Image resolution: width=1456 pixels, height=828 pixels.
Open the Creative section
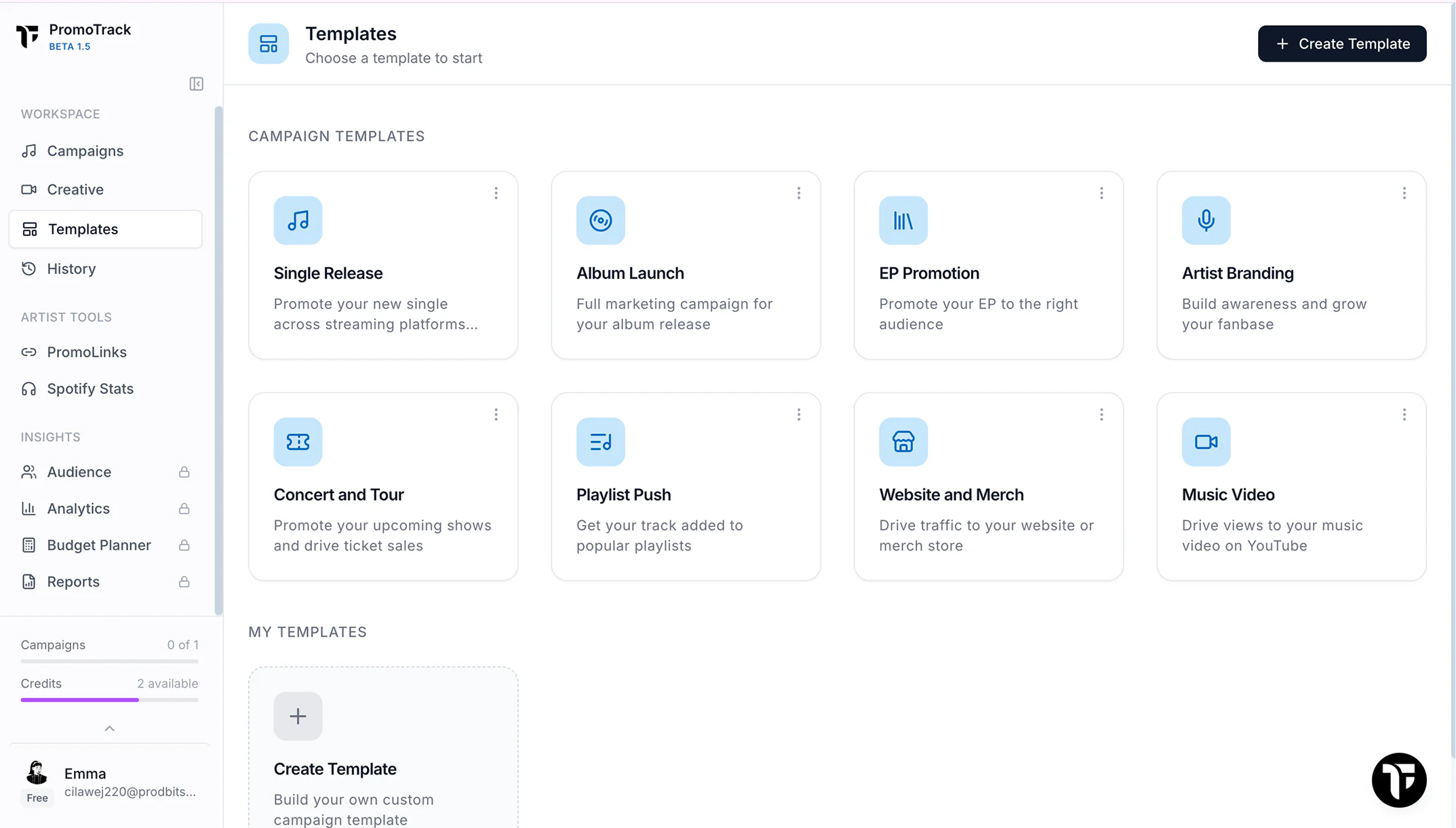(105, 189)
